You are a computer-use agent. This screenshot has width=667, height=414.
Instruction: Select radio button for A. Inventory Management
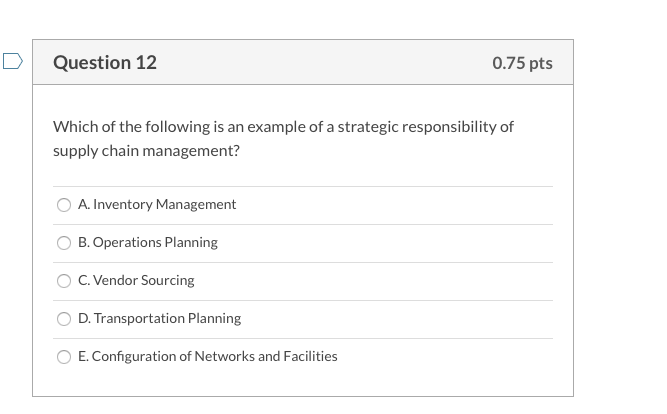[x=64, y=205]
